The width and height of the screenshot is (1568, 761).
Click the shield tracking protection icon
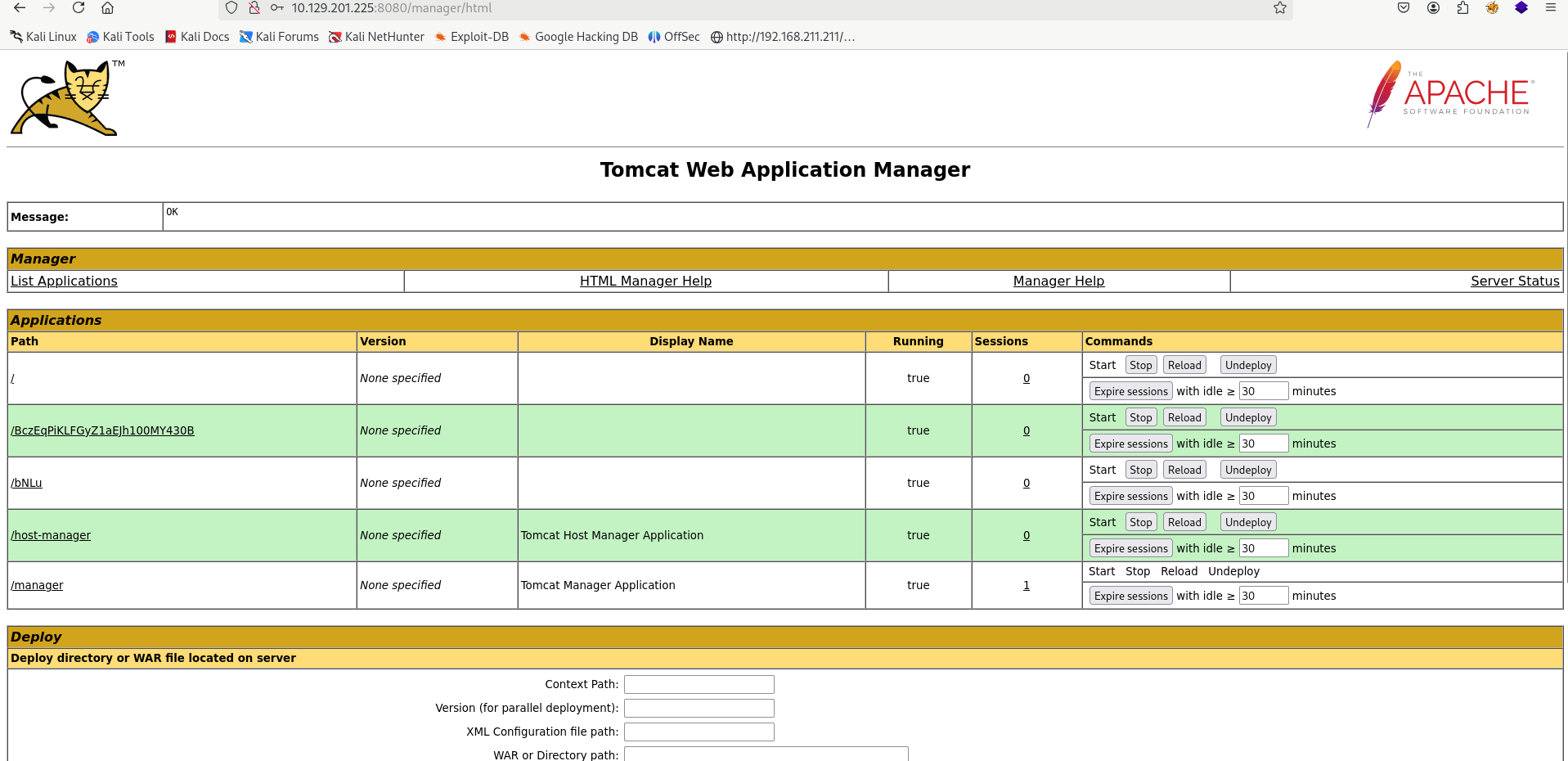[x=231, y=8]
